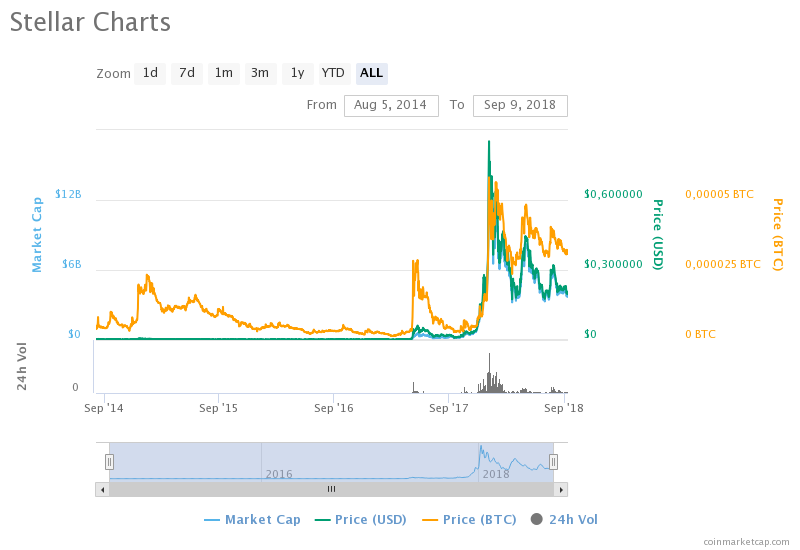This screenshot has width=800, height=550.
Task: Toggle Price (BTC) series in legend
Action: 469,520
